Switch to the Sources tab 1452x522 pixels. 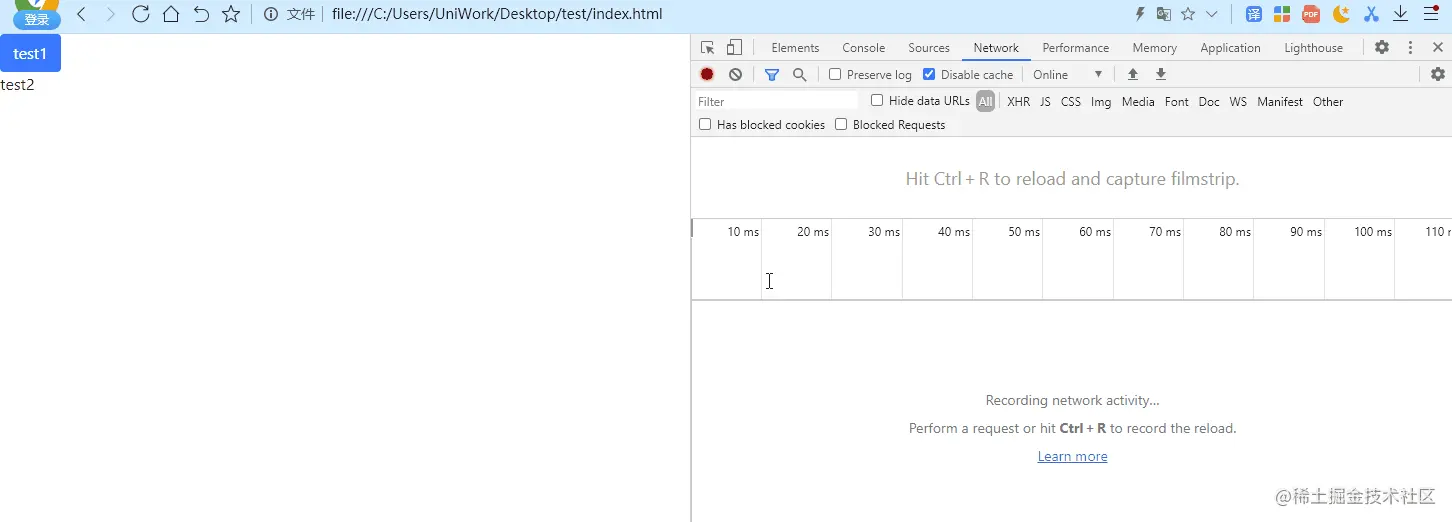click(x=929, y=47)
